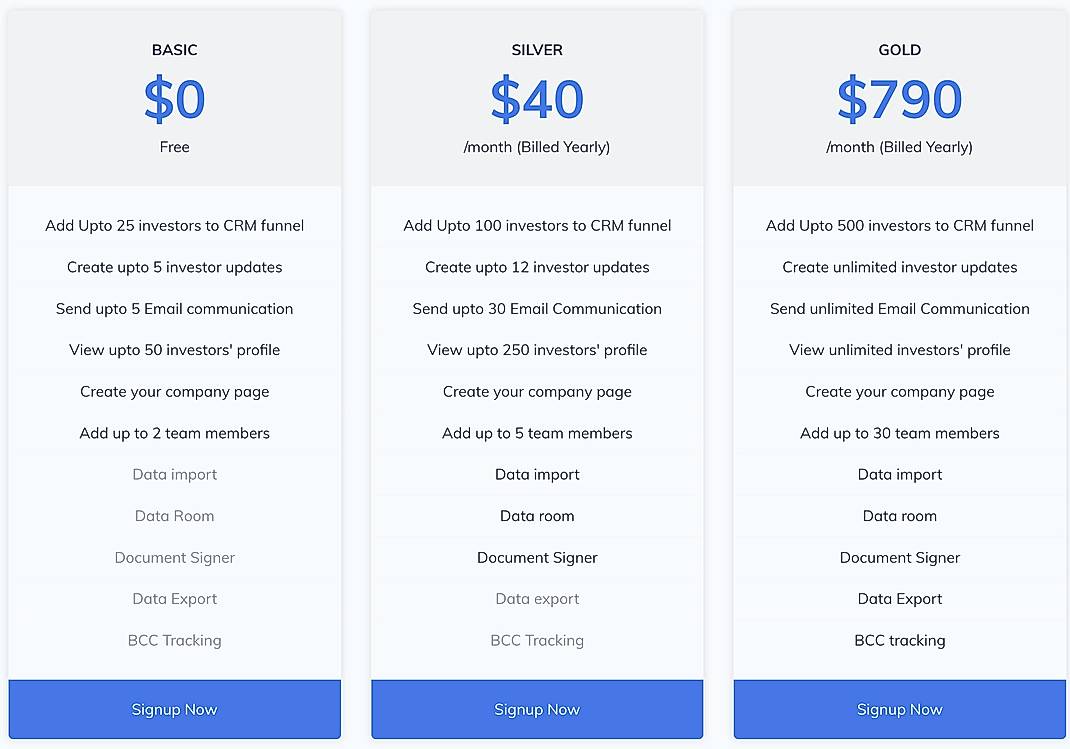Select the BASIC plan header
This screenshot has width=1070, height=749.
click(x=174, y=49)
